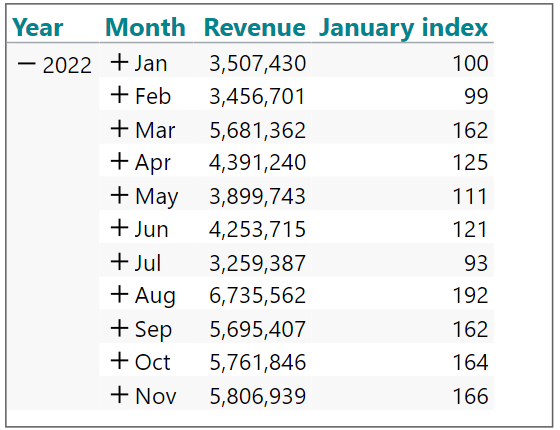Expand the Sep month row

click(x=119, y=328)
